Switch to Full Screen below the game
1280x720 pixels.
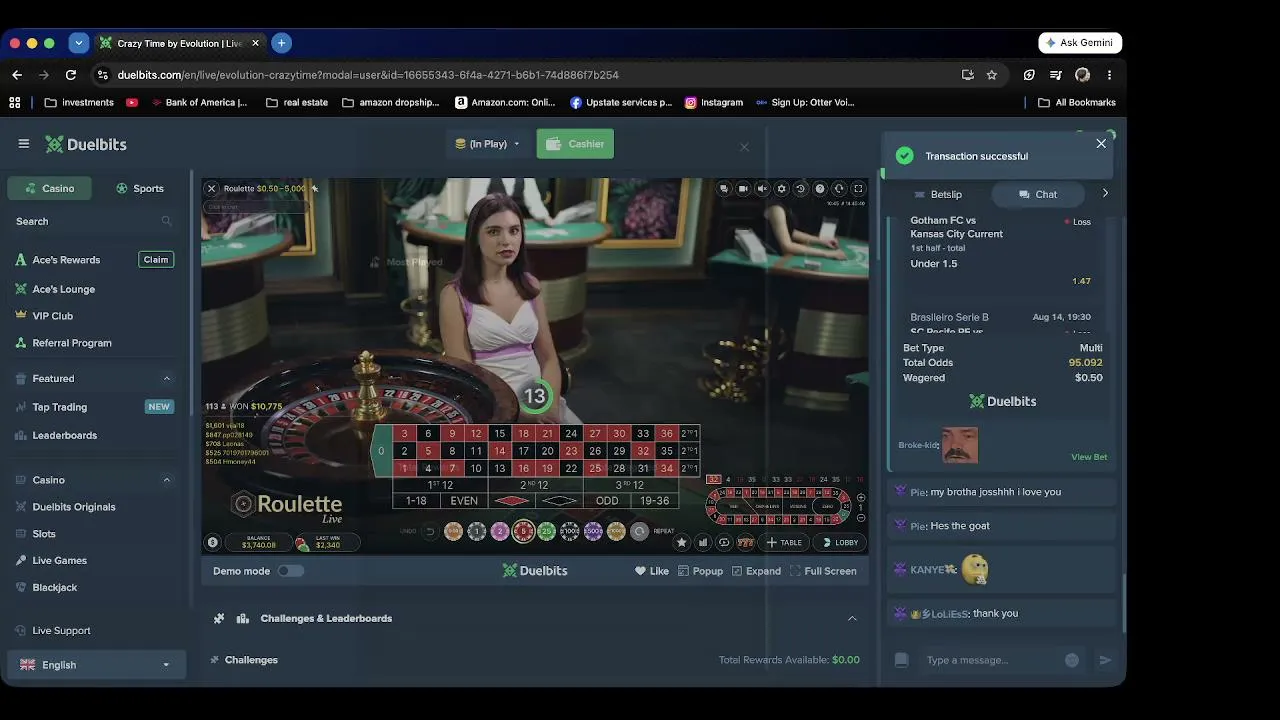point(823,571)
